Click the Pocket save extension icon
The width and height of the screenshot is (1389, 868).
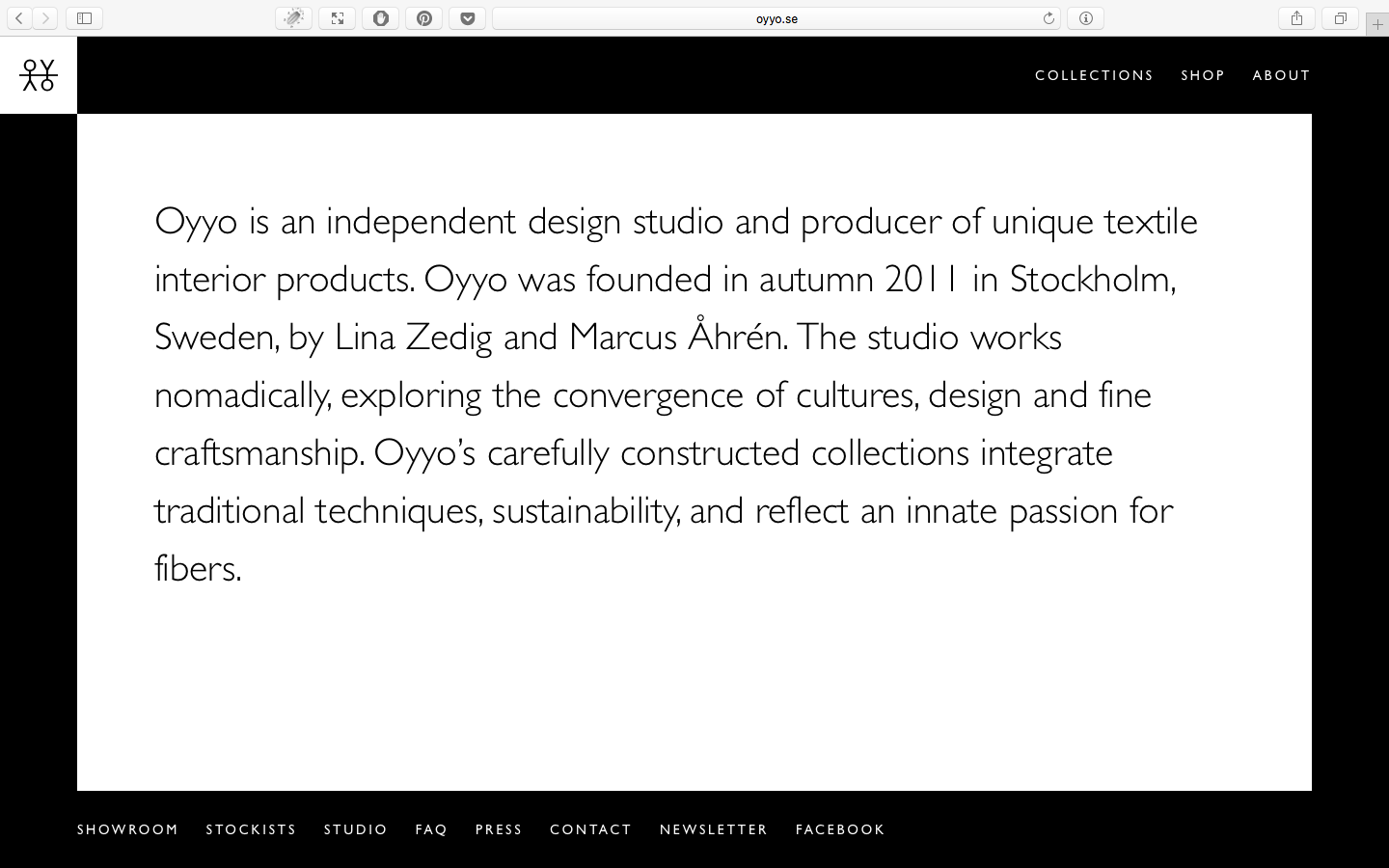tap(468, 18)
